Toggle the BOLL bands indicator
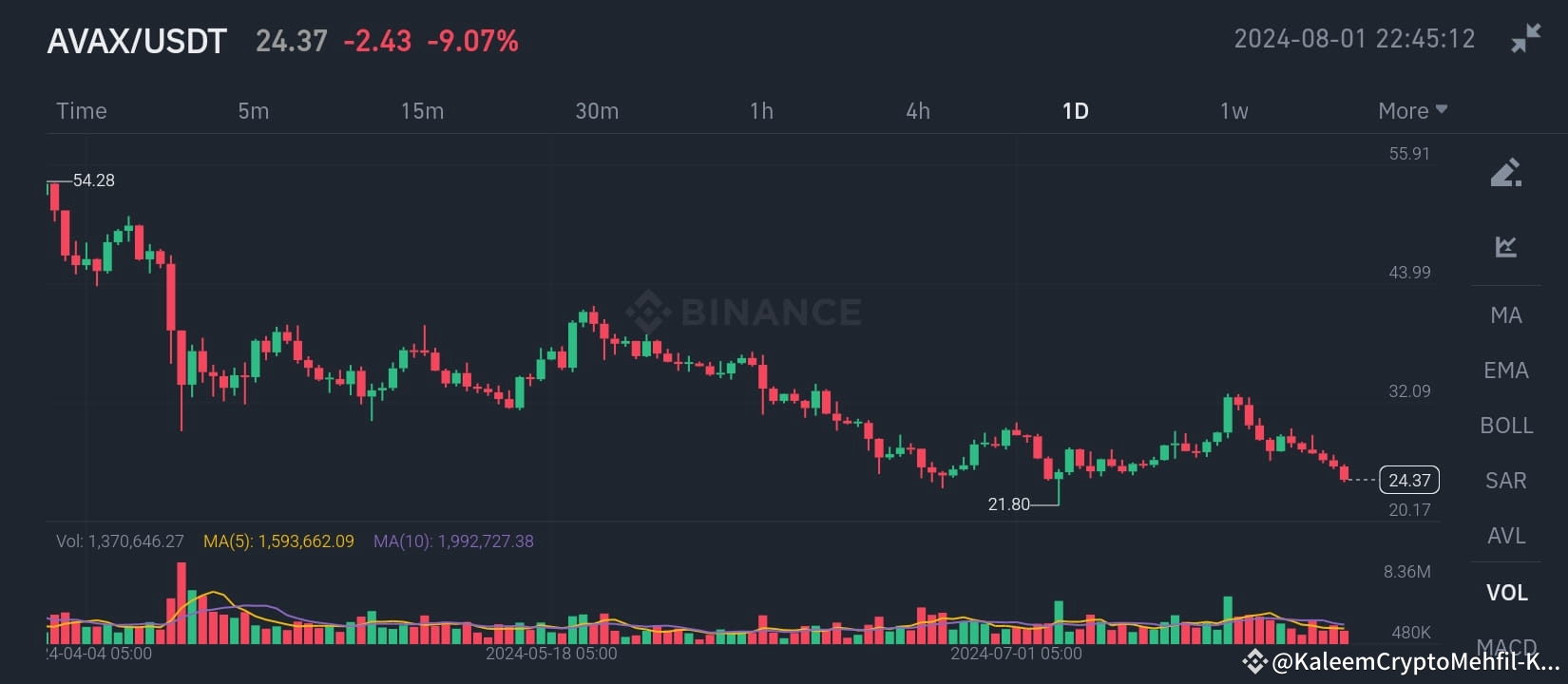 point(1507,426)
